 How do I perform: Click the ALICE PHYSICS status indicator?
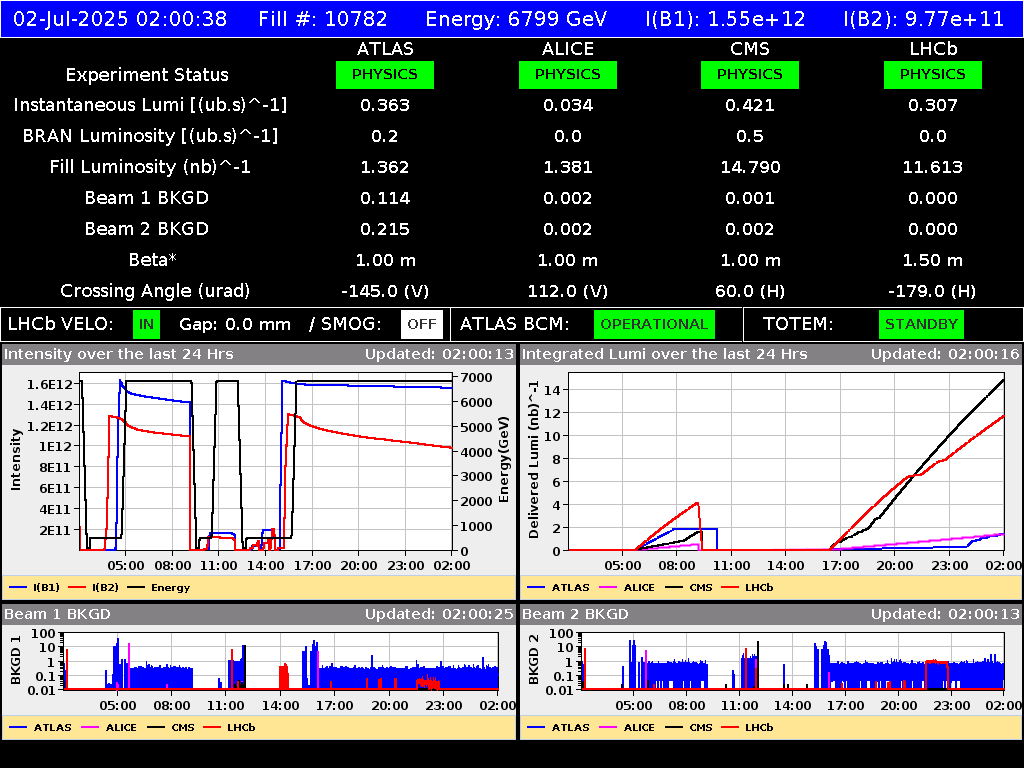568,74
